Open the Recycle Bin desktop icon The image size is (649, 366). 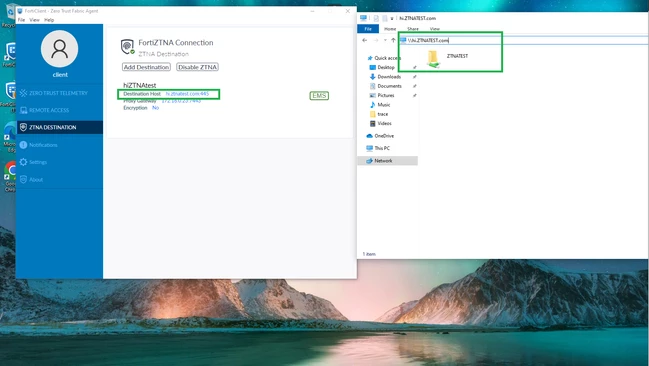[x=9, y=16]
